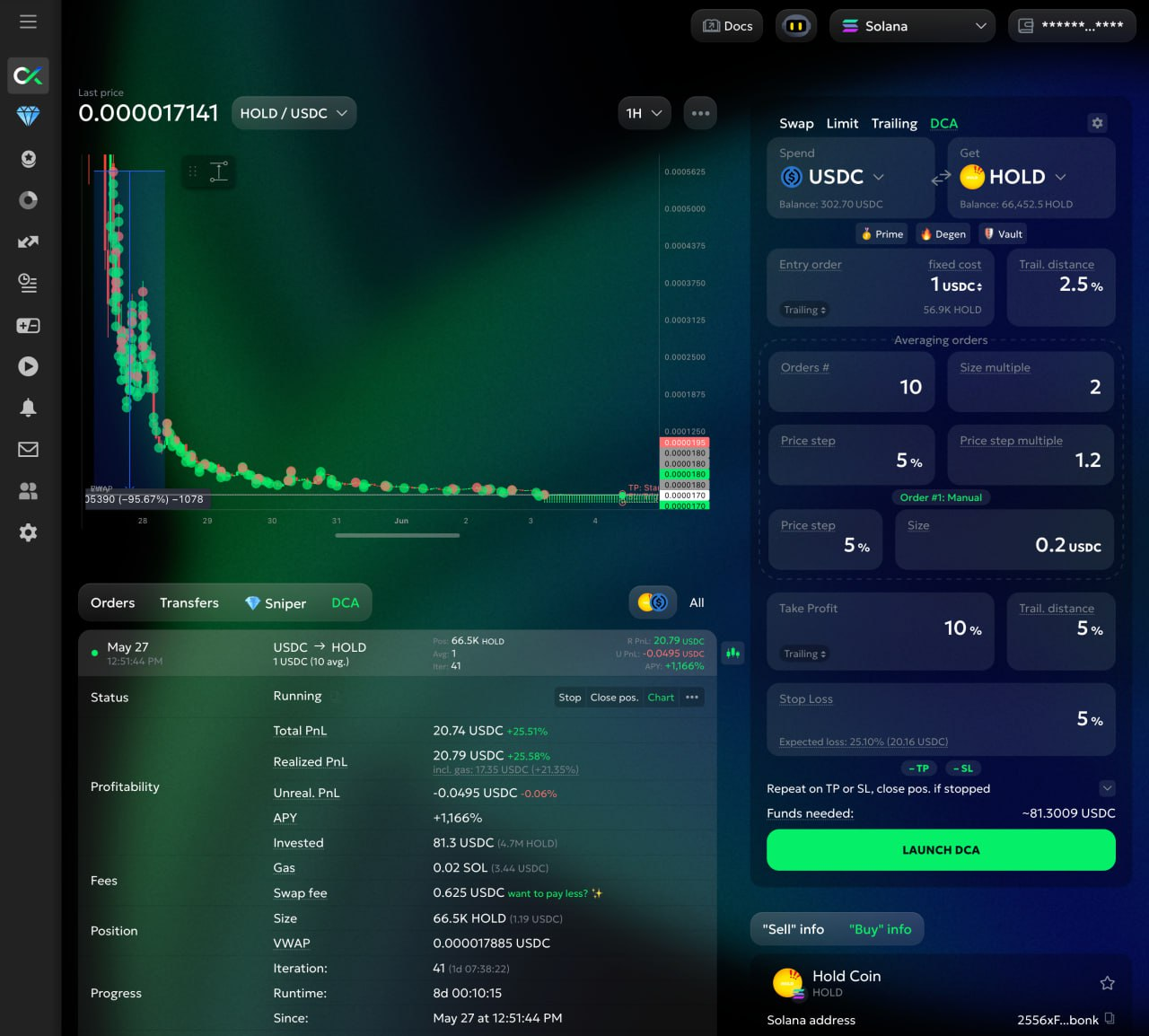Open the Solana network dropdown

(x=912, y=26)
